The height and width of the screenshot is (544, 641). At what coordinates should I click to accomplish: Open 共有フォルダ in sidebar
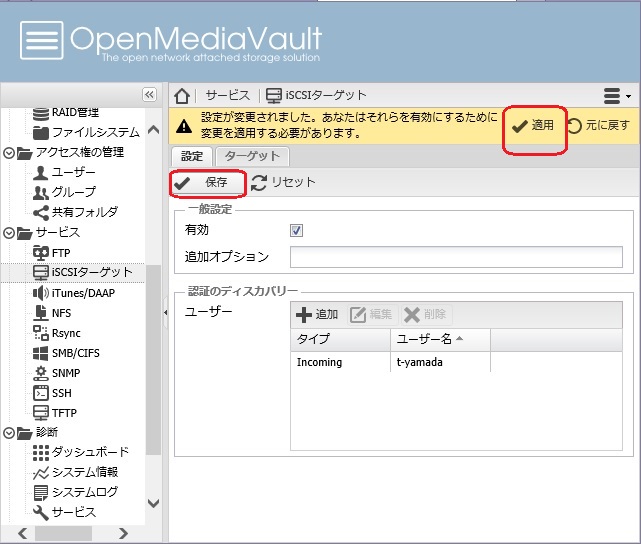75,212
